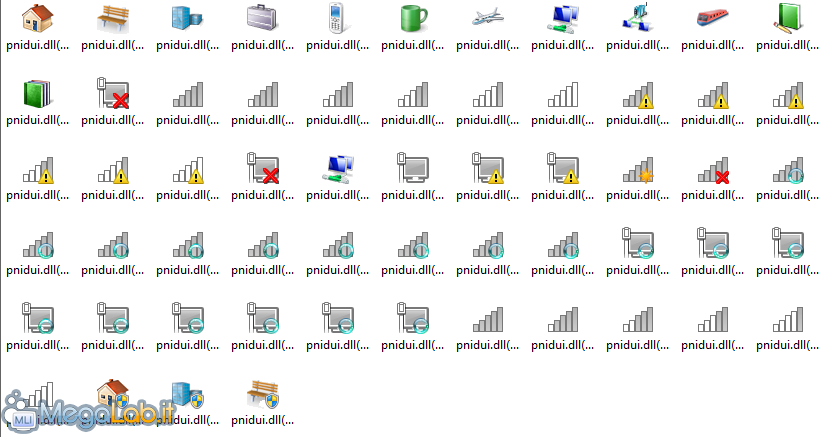Select the red train icon

click(712, 18)
